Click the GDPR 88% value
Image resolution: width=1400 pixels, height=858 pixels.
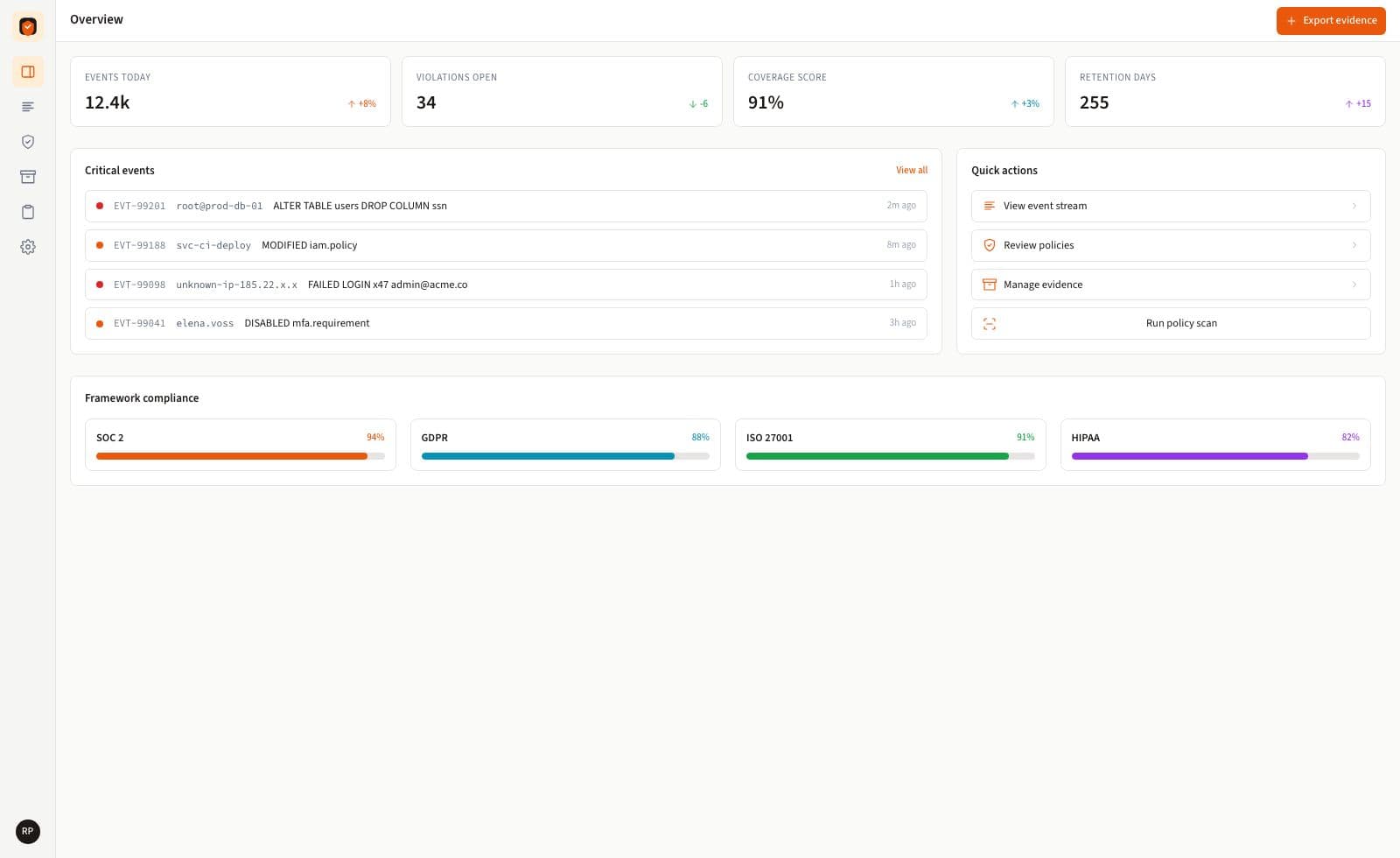pos(701,437)
